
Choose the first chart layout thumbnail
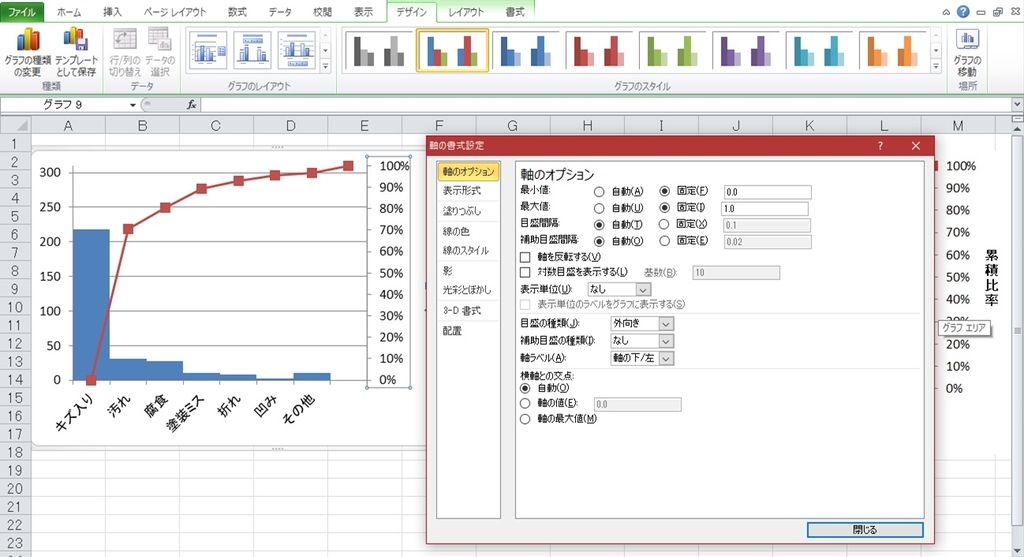pos(208,50)
